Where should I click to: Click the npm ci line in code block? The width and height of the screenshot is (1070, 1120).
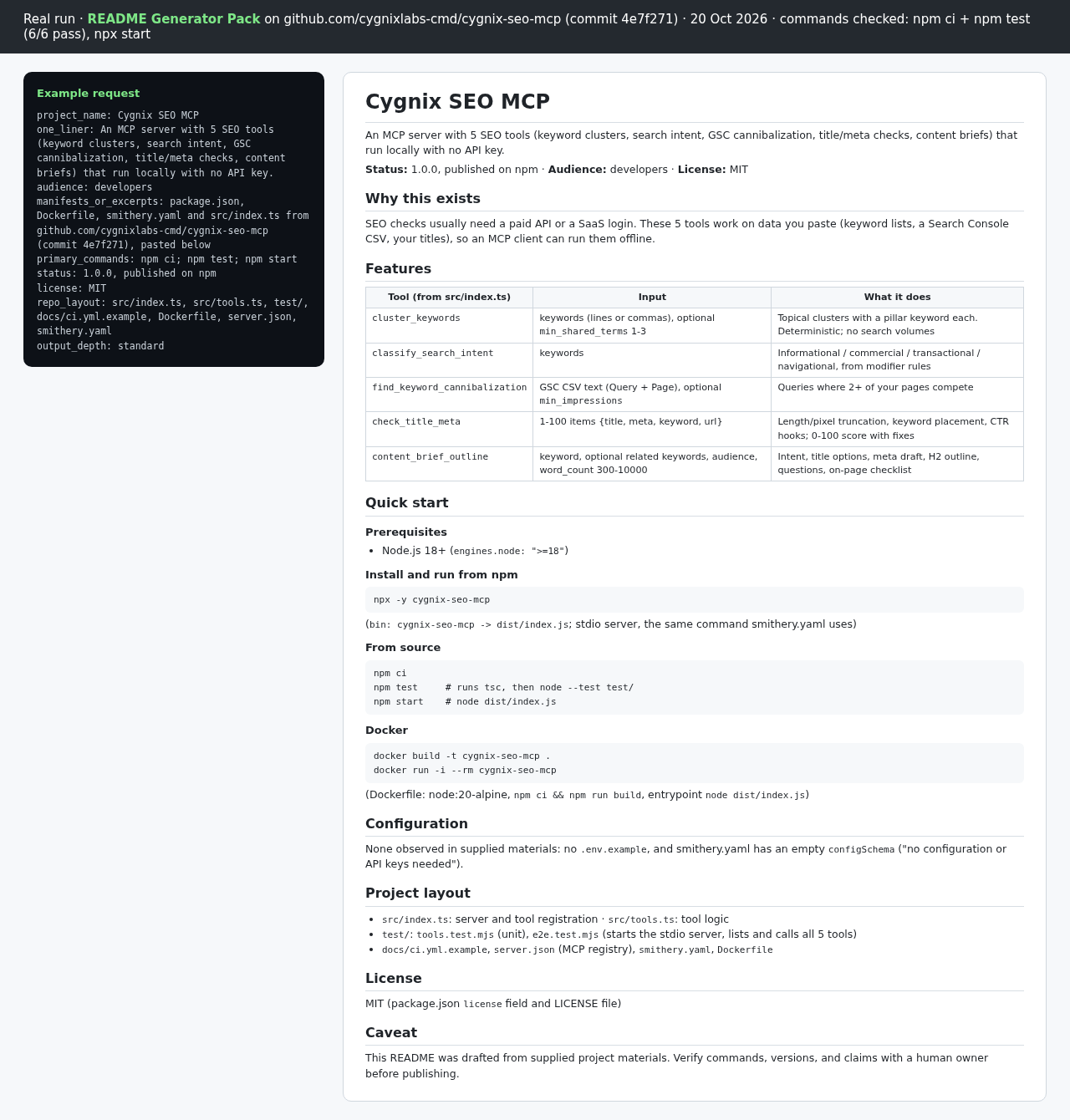coord(390,673)
